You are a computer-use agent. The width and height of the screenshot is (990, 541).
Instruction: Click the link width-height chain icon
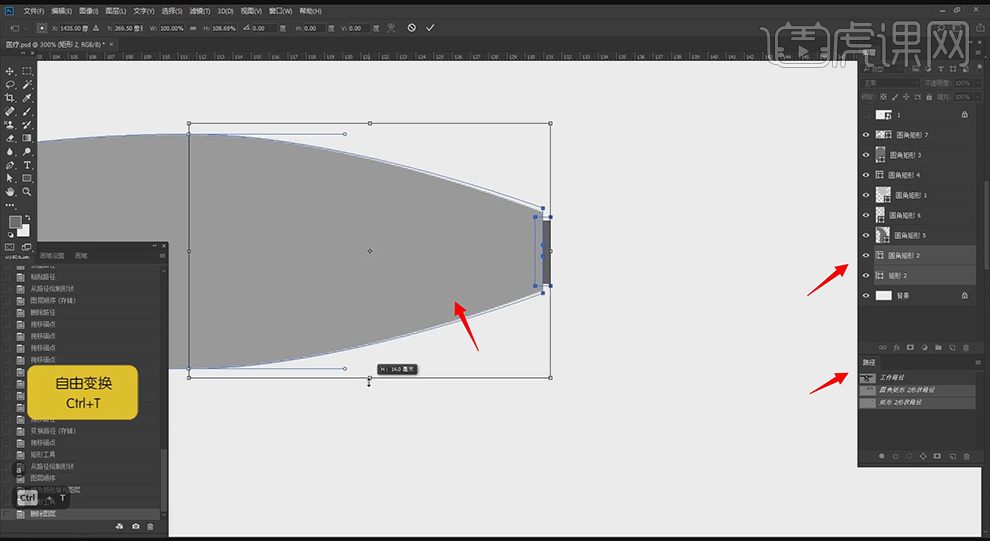(193, 28)
